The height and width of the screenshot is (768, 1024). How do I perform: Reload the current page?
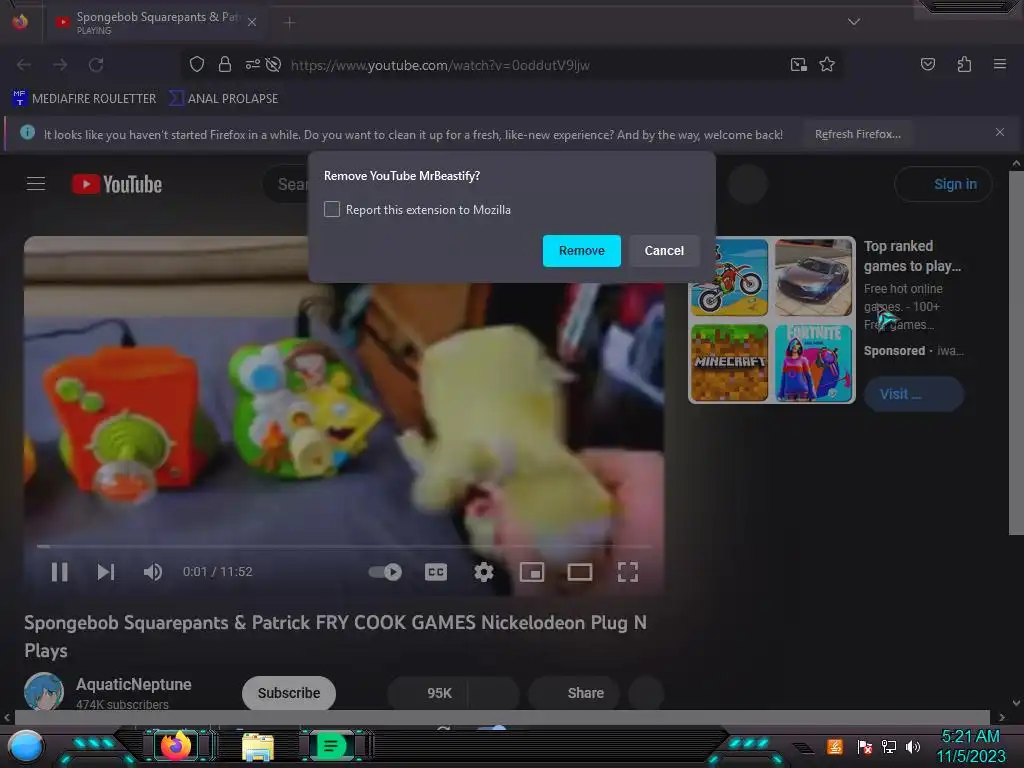coord(96,65)
